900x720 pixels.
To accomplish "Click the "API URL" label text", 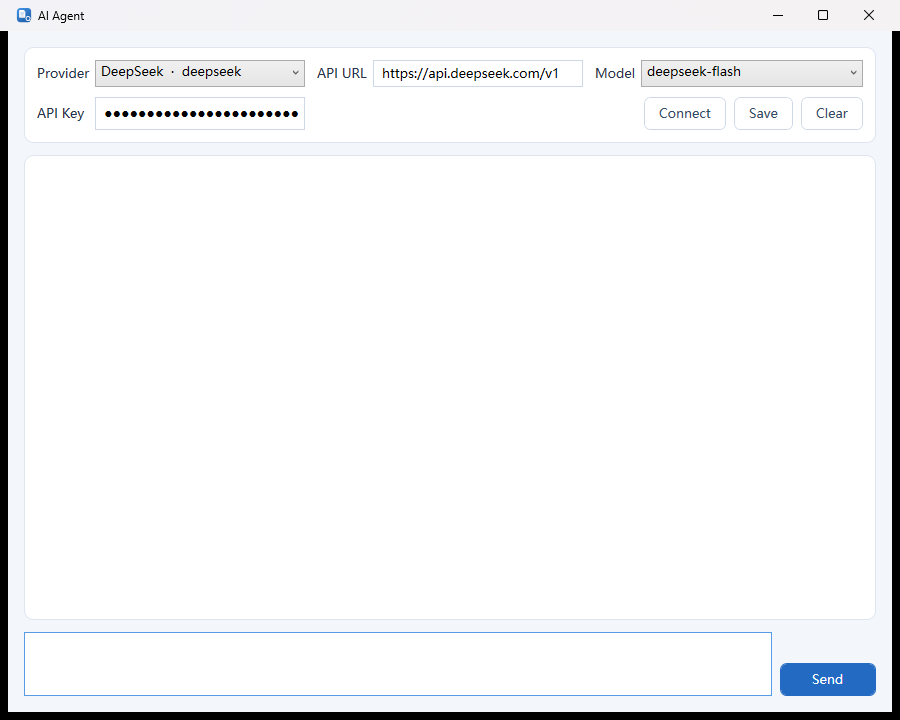I will [x=342, y=73].
